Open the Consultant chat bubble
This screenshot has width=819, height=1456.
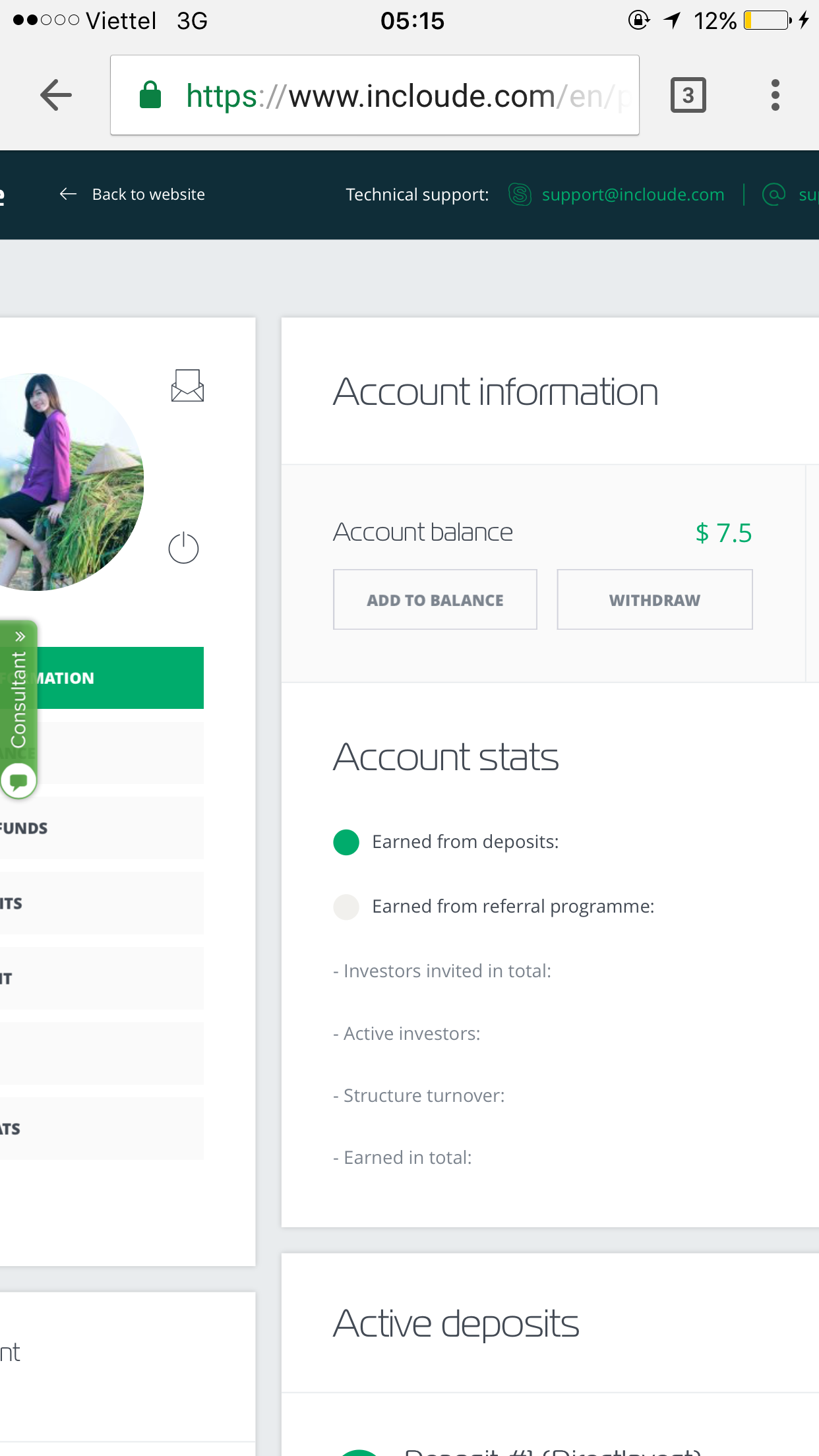click(x=18, y=781)
